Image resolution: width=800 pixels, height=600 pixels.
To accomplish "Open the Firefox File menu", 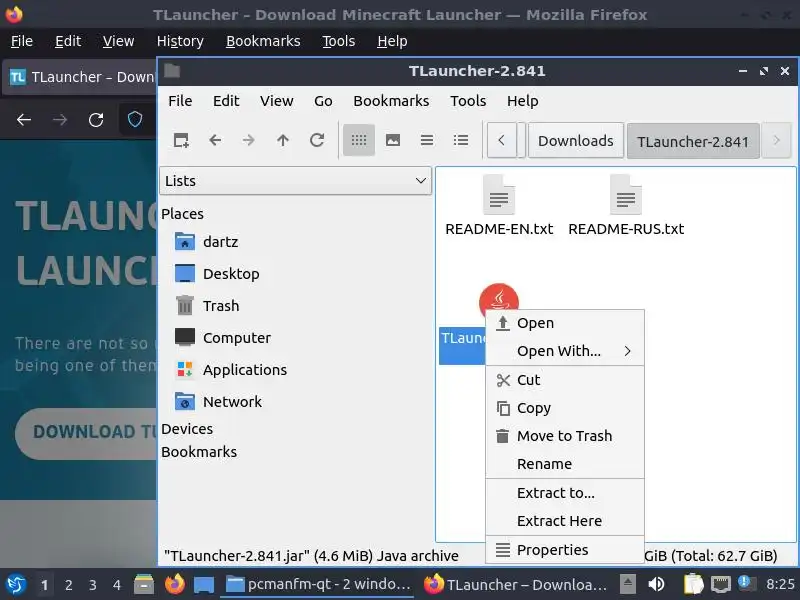I will click(22, 41).
